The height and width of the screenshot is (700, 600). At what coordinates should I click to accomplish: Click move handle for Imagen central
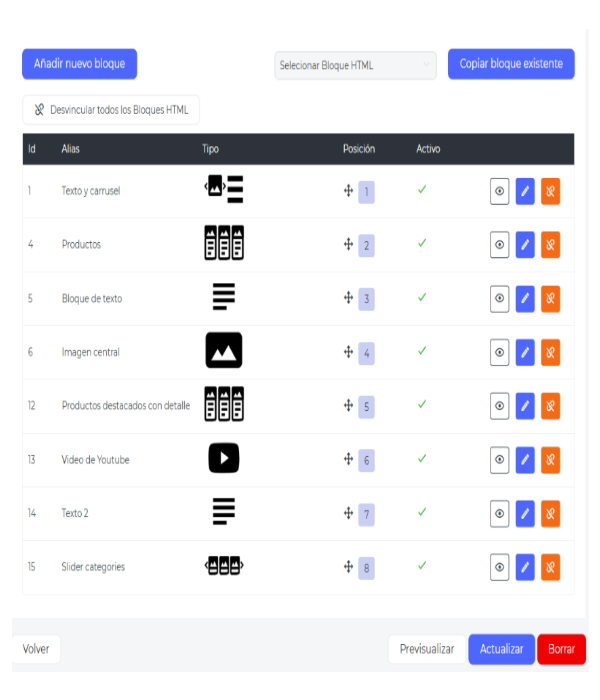[348, 352]
